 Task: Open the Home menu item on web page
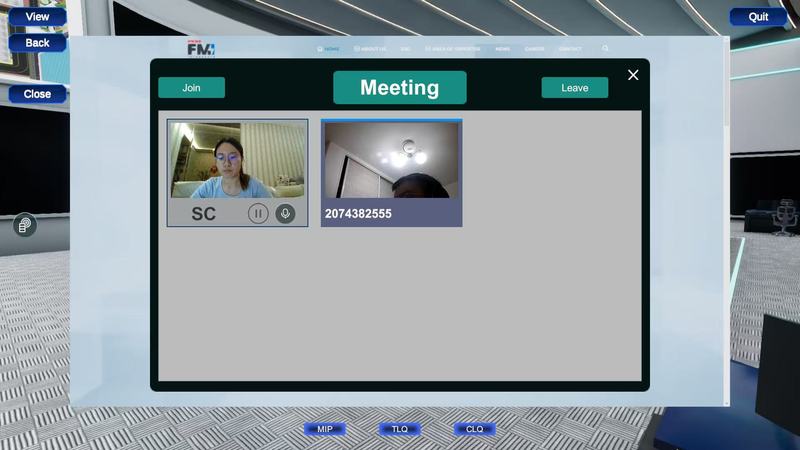pyautogui.click(x=328, y=49)
